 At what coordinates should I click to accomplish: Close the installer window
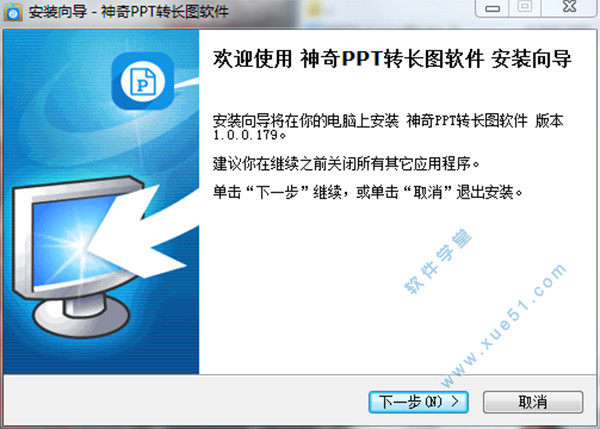(x=569, y=7)
